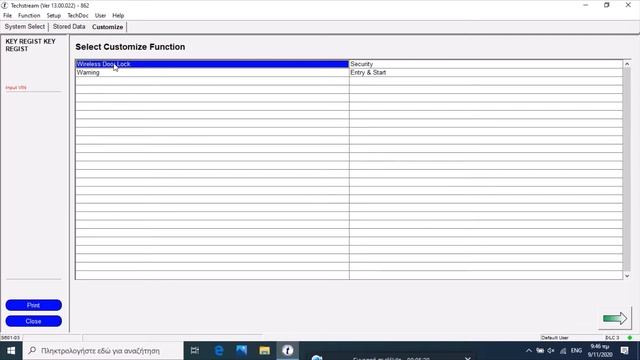Open the File menu
This screenshot has height=360, width=640.
pyautogui.click(x=7, y=16)
